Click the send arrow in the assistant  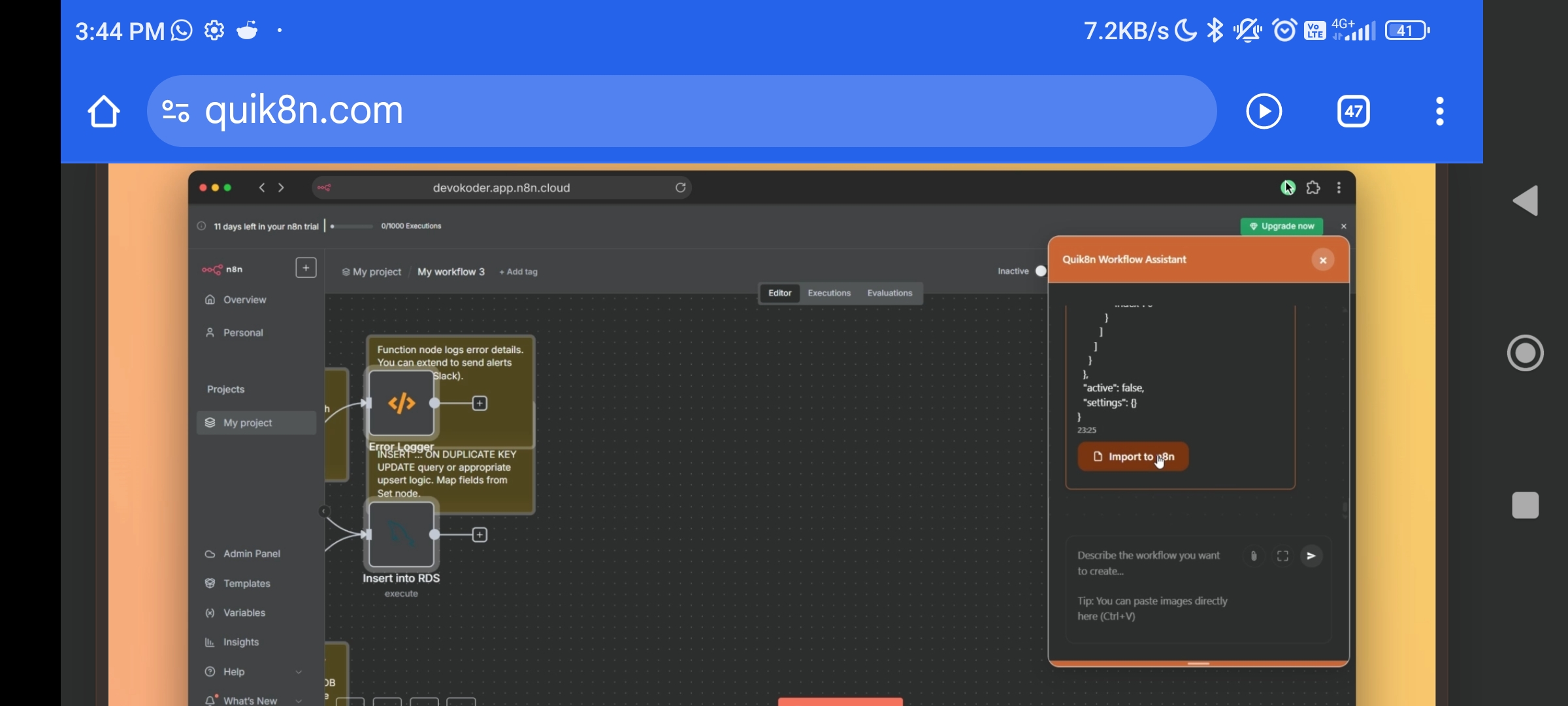tap(1311, 556)
